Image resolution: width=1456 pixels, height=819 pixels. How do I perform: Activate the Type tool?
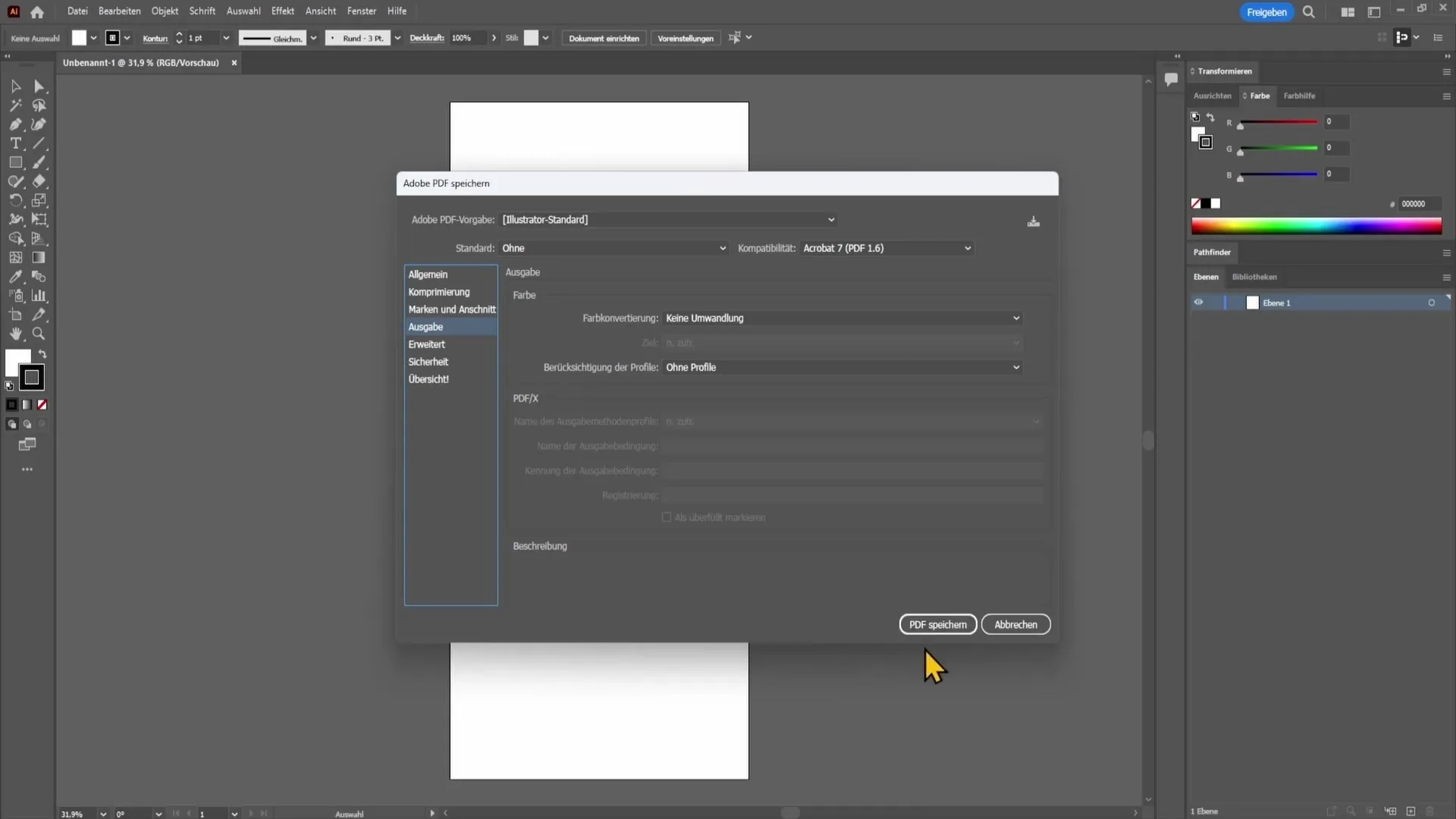pos(16,143)
